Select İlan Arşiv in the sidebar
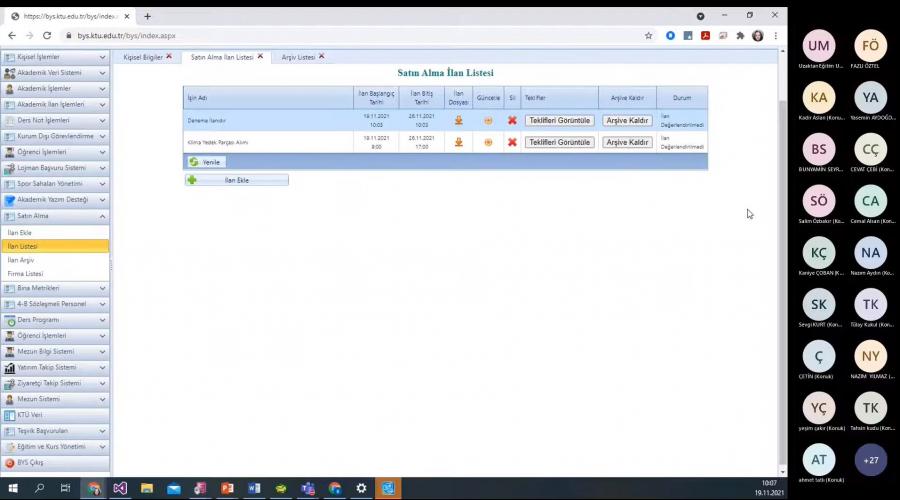The height and width of the screenshot is (500, 900). [21, 260]
